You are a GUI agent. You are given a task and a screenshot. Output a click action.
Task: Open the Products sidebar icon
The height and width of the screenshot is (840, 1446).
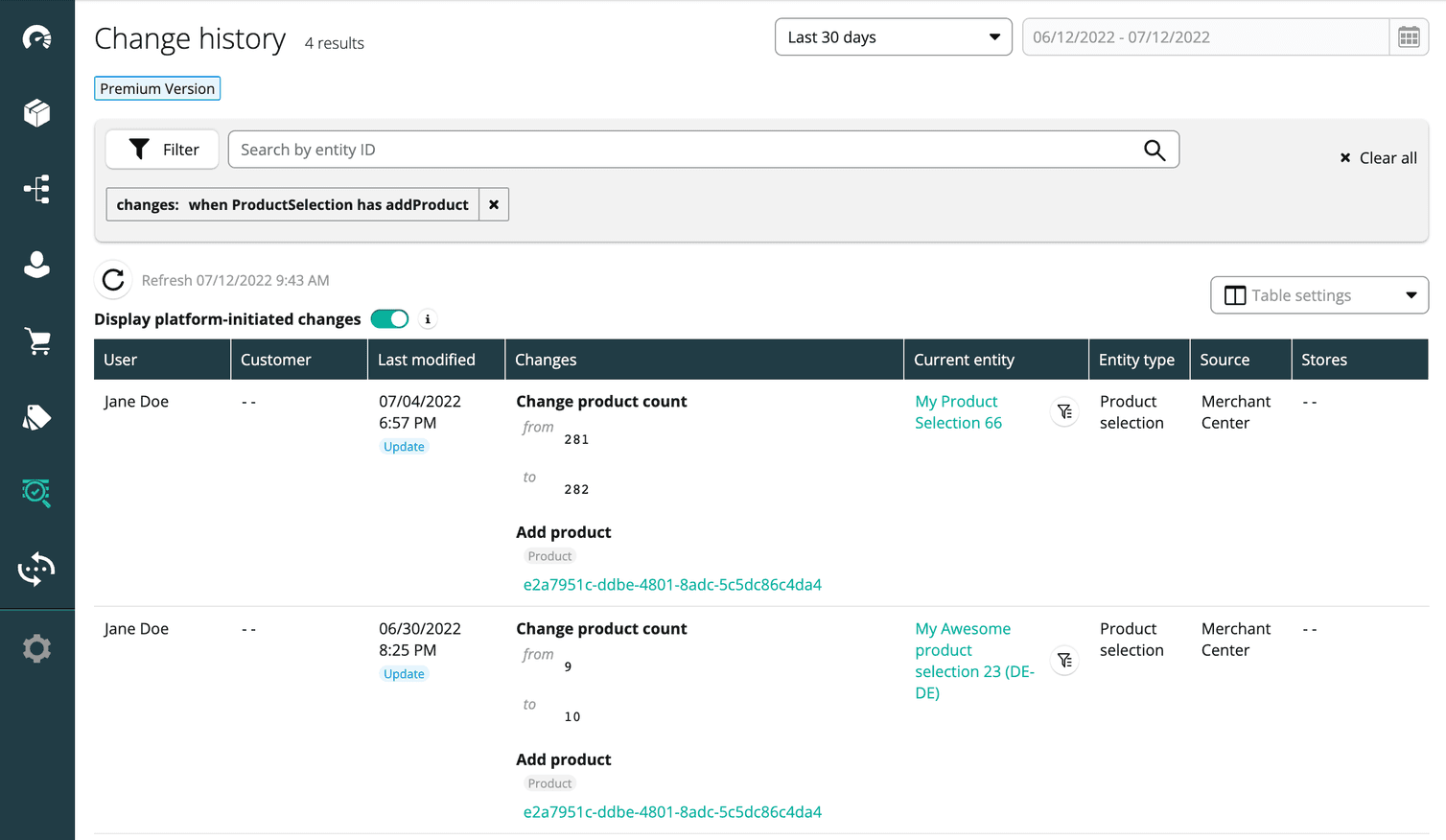[36, 113]
